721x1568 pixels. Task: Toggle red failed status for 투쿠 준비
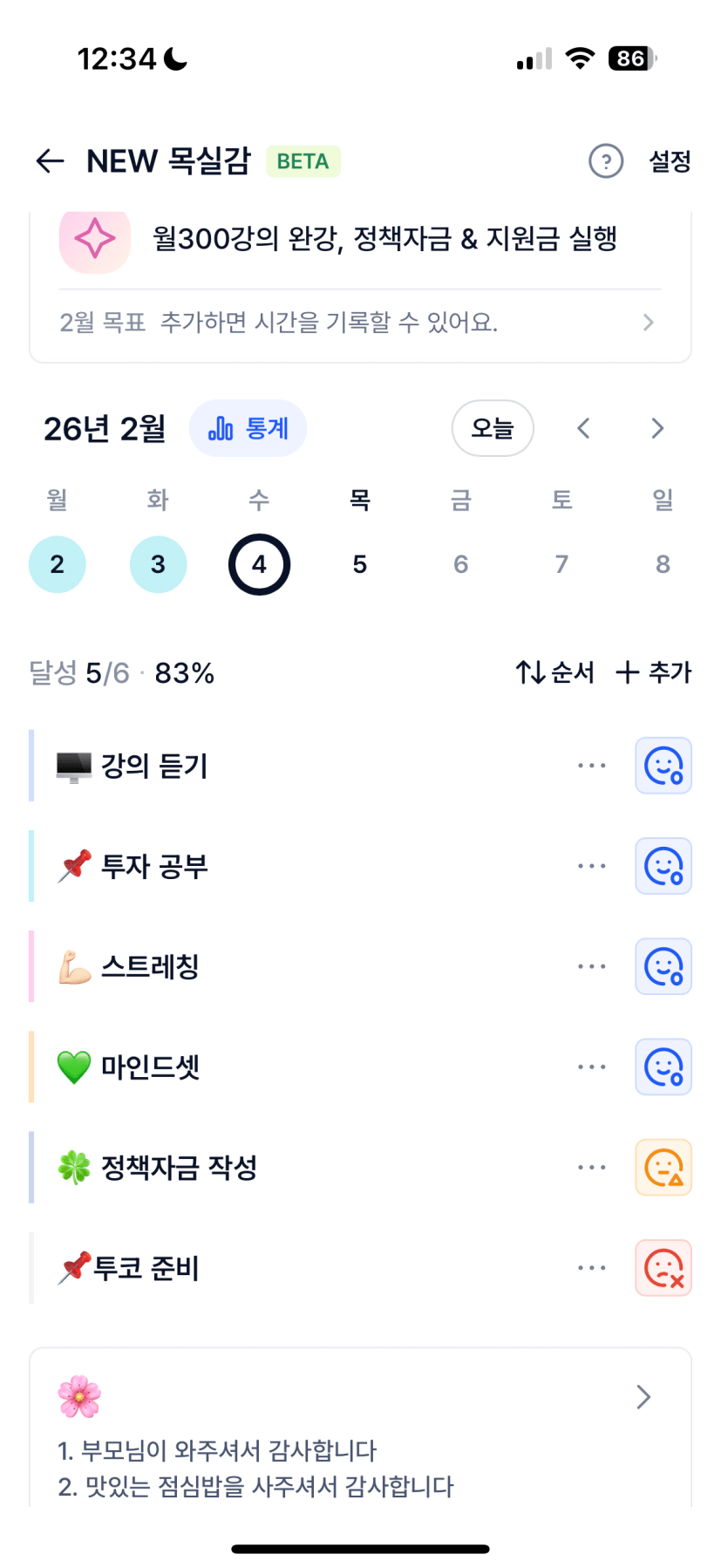[663, 1268]
